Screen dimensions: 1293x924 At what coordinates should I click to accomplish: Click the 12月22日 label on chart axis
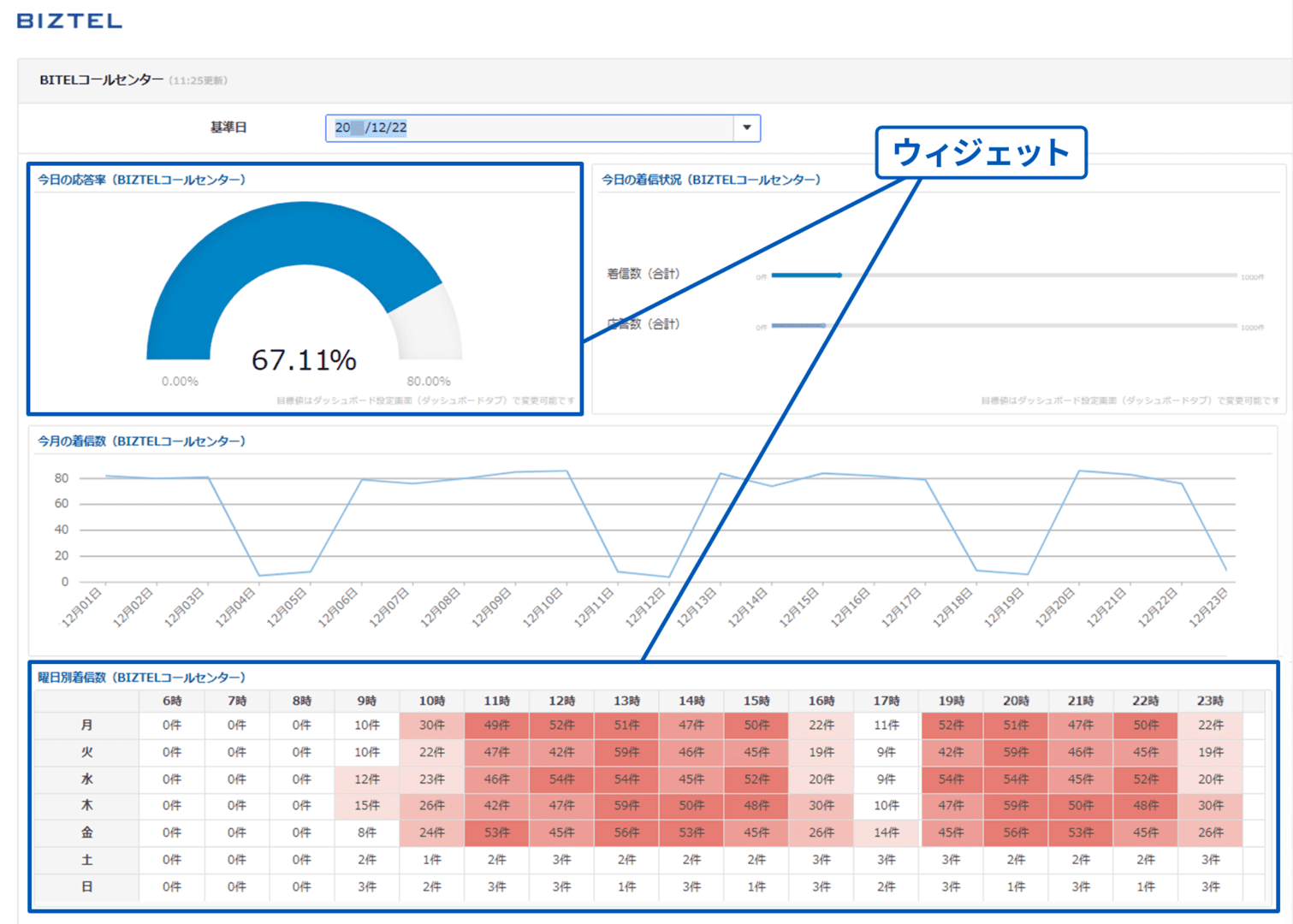[x=1157, y=607]
